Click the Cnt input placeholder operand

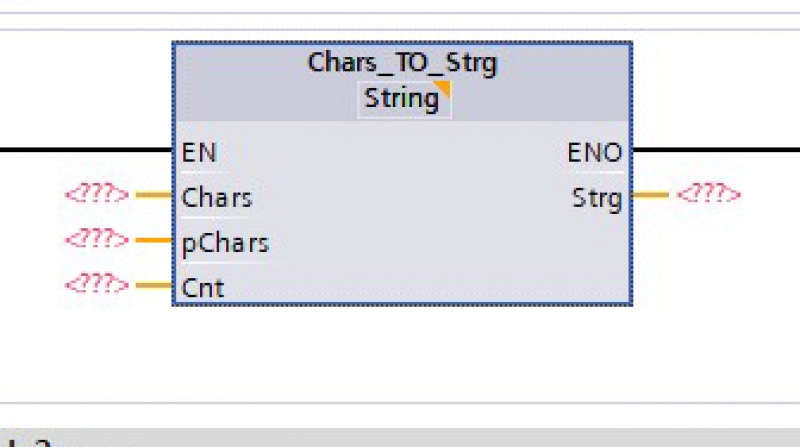point(97,284)
